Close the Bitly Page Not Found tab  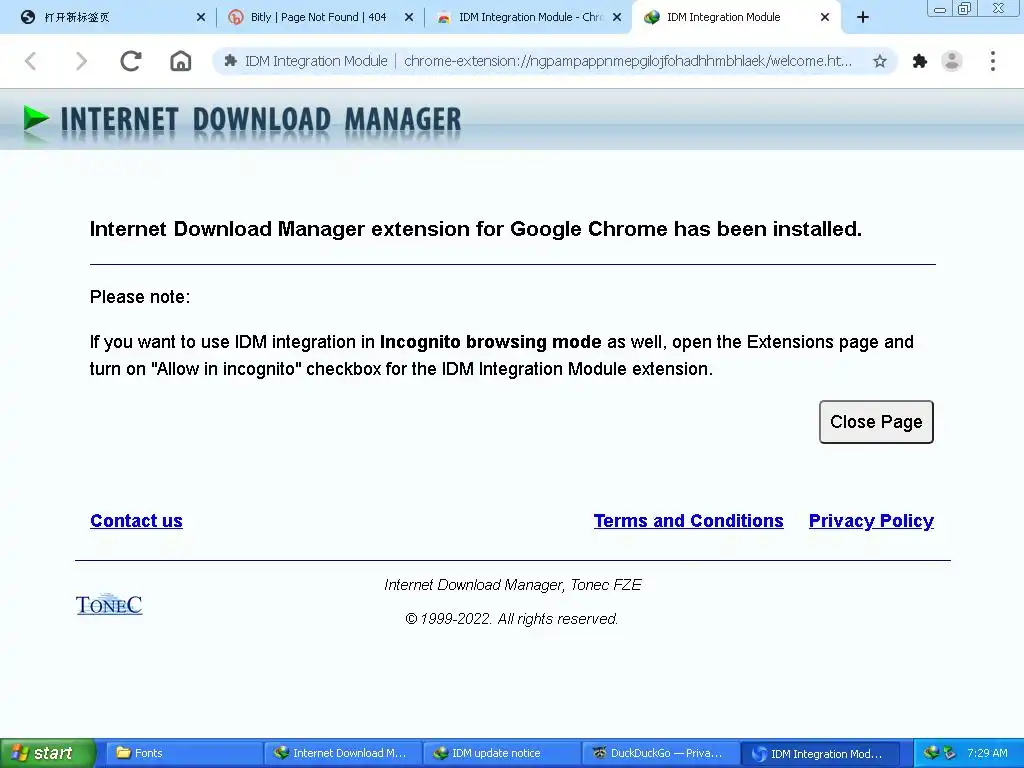[x=409, y=18]
